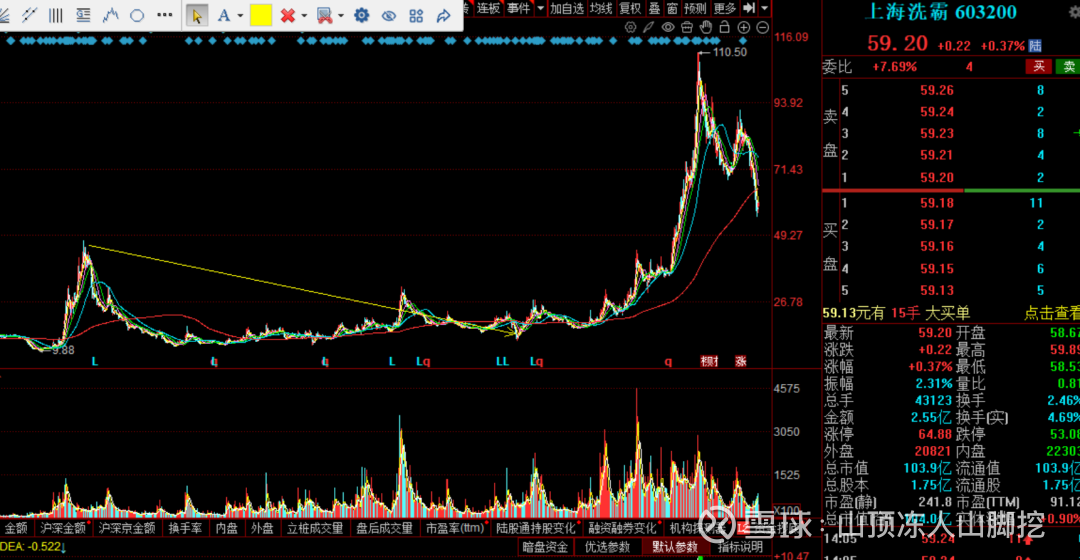
Task: Switch to 外盘 indicator tab
Action: click(x=262, y=528)
